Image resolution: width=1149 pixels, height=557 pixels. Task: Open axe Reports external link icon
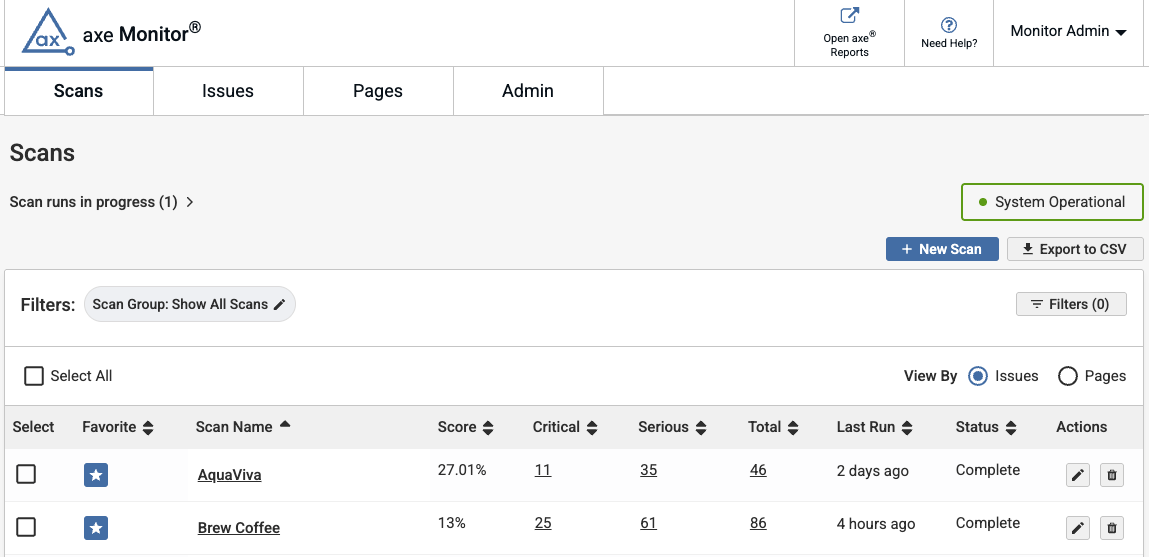click(849, 16)
